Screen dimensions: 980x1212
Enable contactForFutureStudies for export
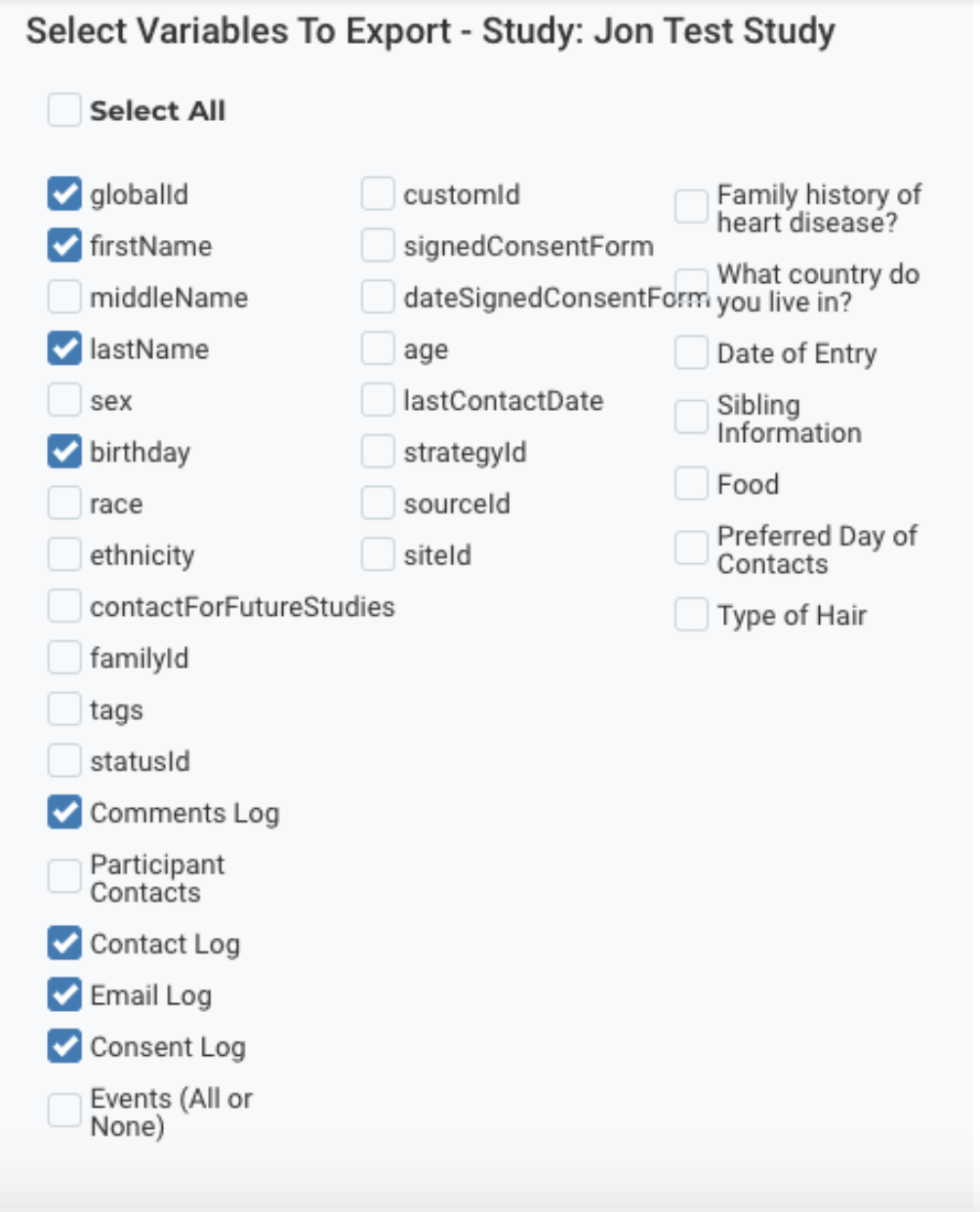64,607
